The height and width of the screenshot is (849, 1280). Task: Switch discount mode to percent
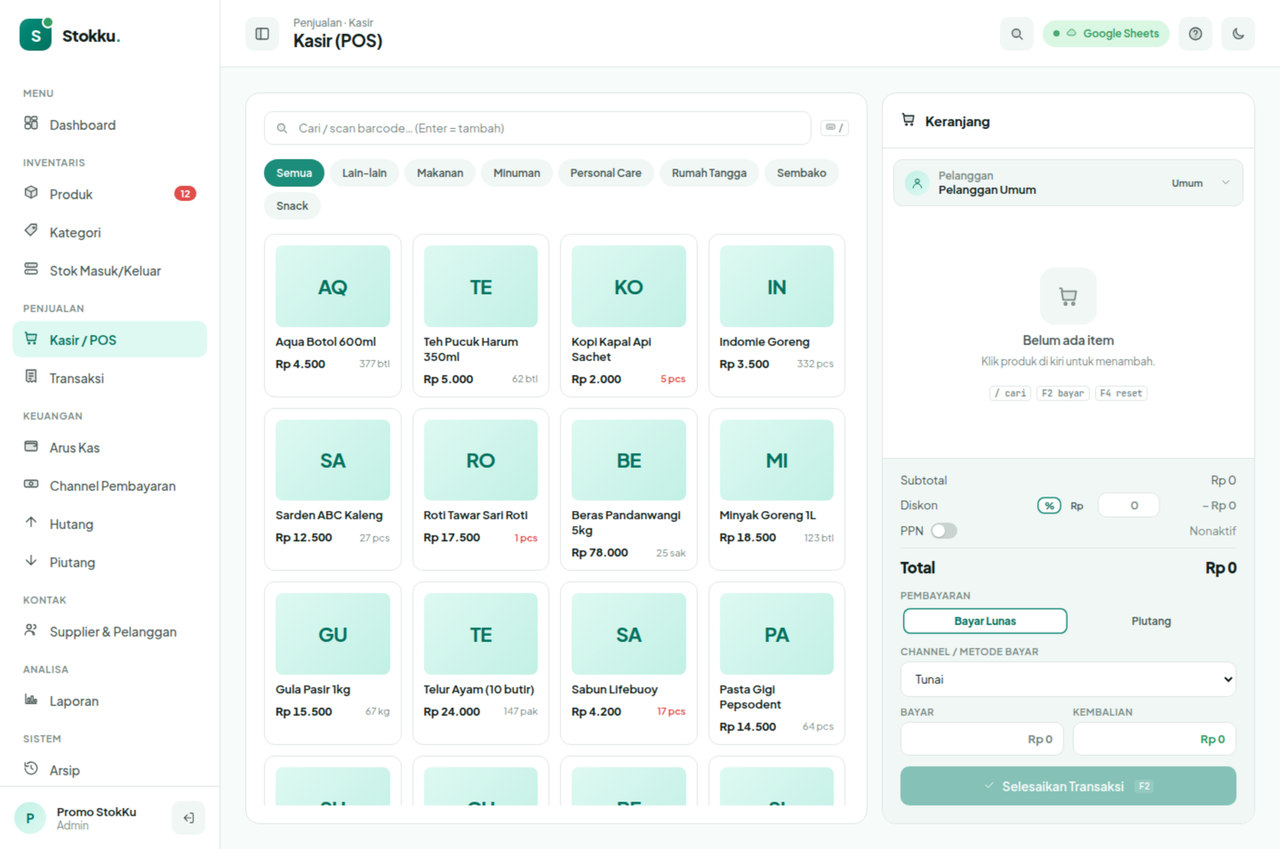(x=1049, y=506)
